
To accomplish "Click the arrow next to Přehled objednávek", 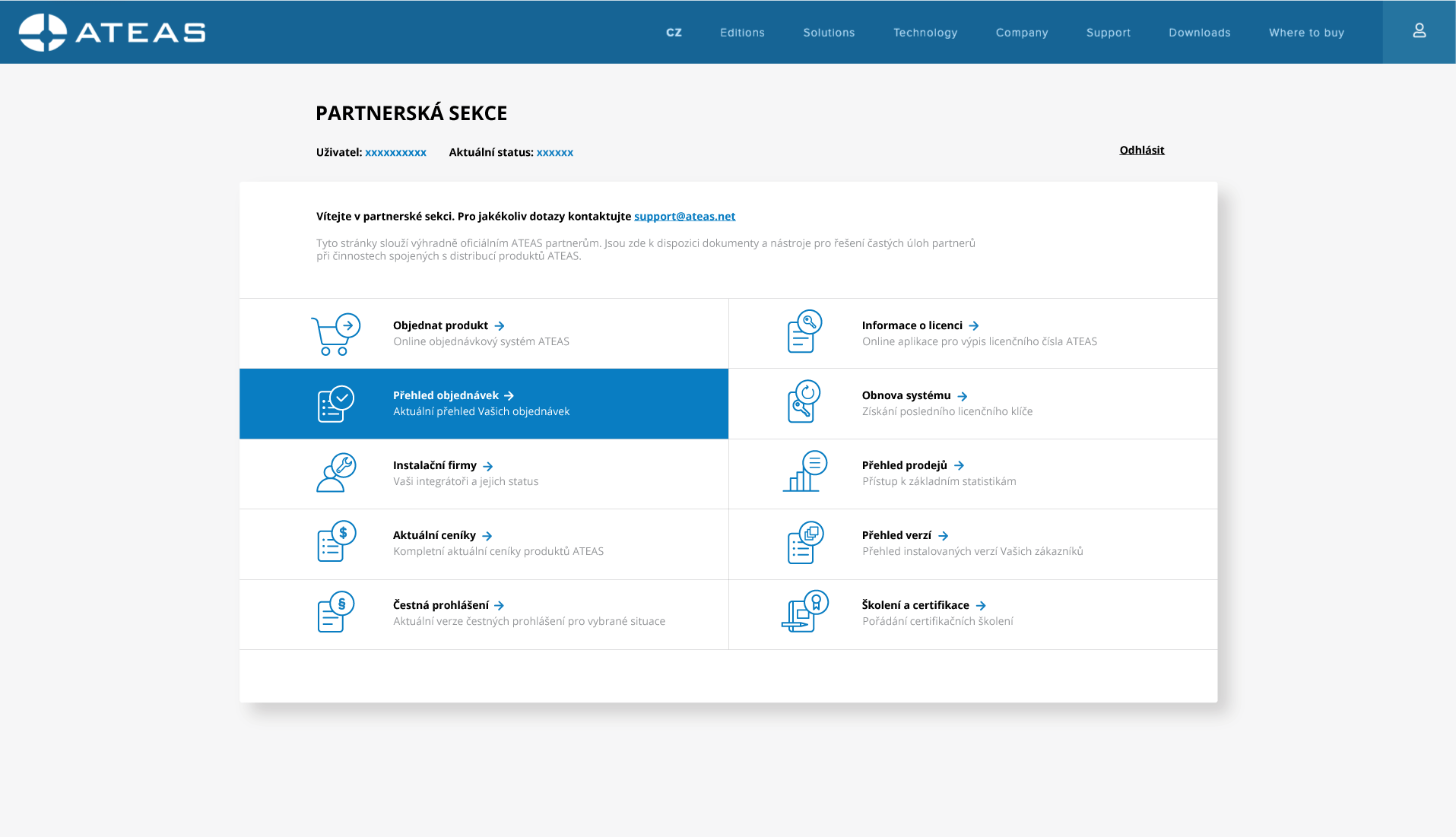I will coord(509,396).
